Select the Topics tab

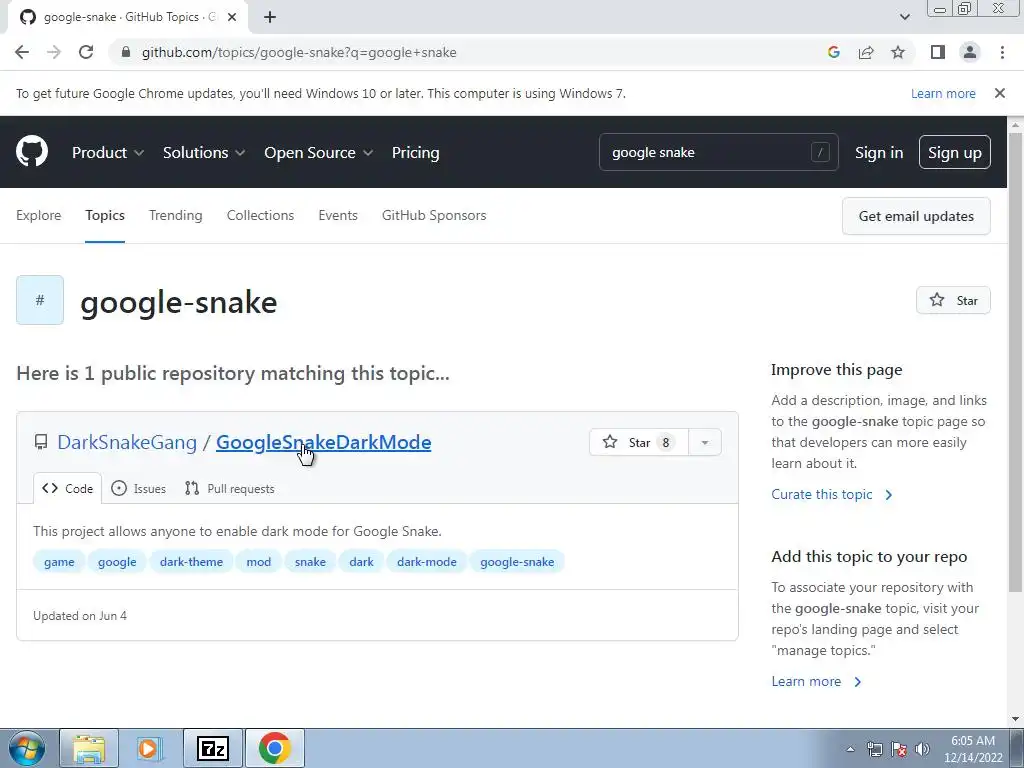click(x=104, y=216)
